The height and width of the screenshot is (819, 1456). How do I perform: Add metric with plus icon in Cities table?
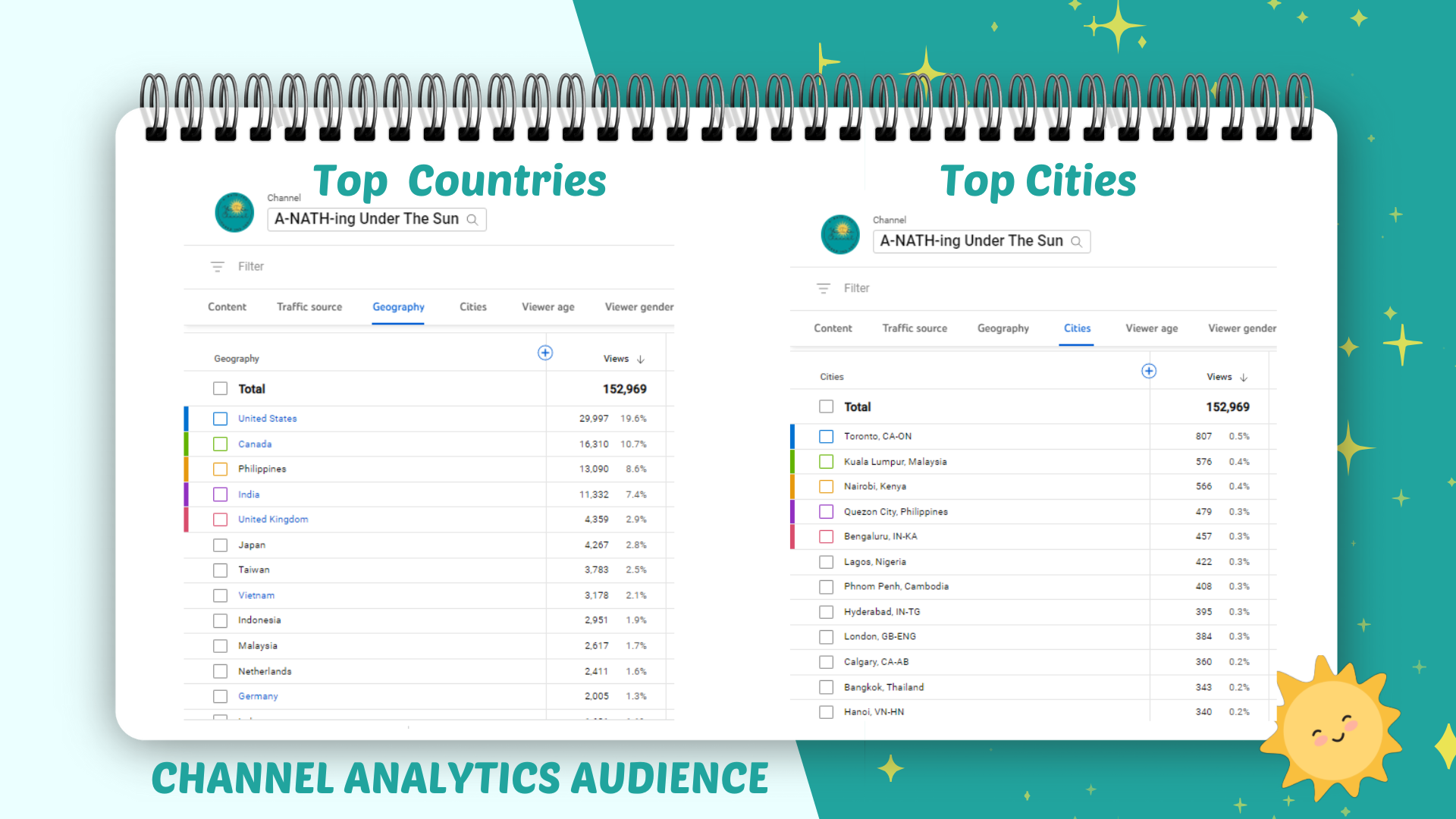click(1149, 372)
